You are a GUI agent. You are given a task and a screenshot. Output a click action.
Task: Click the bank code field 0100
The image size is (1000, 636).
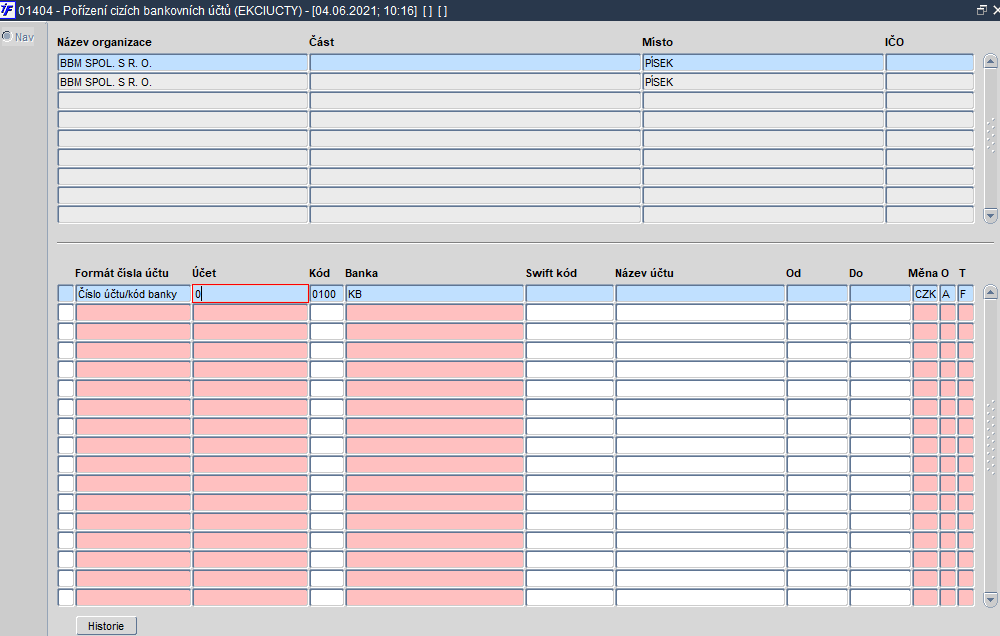point(327,293)
